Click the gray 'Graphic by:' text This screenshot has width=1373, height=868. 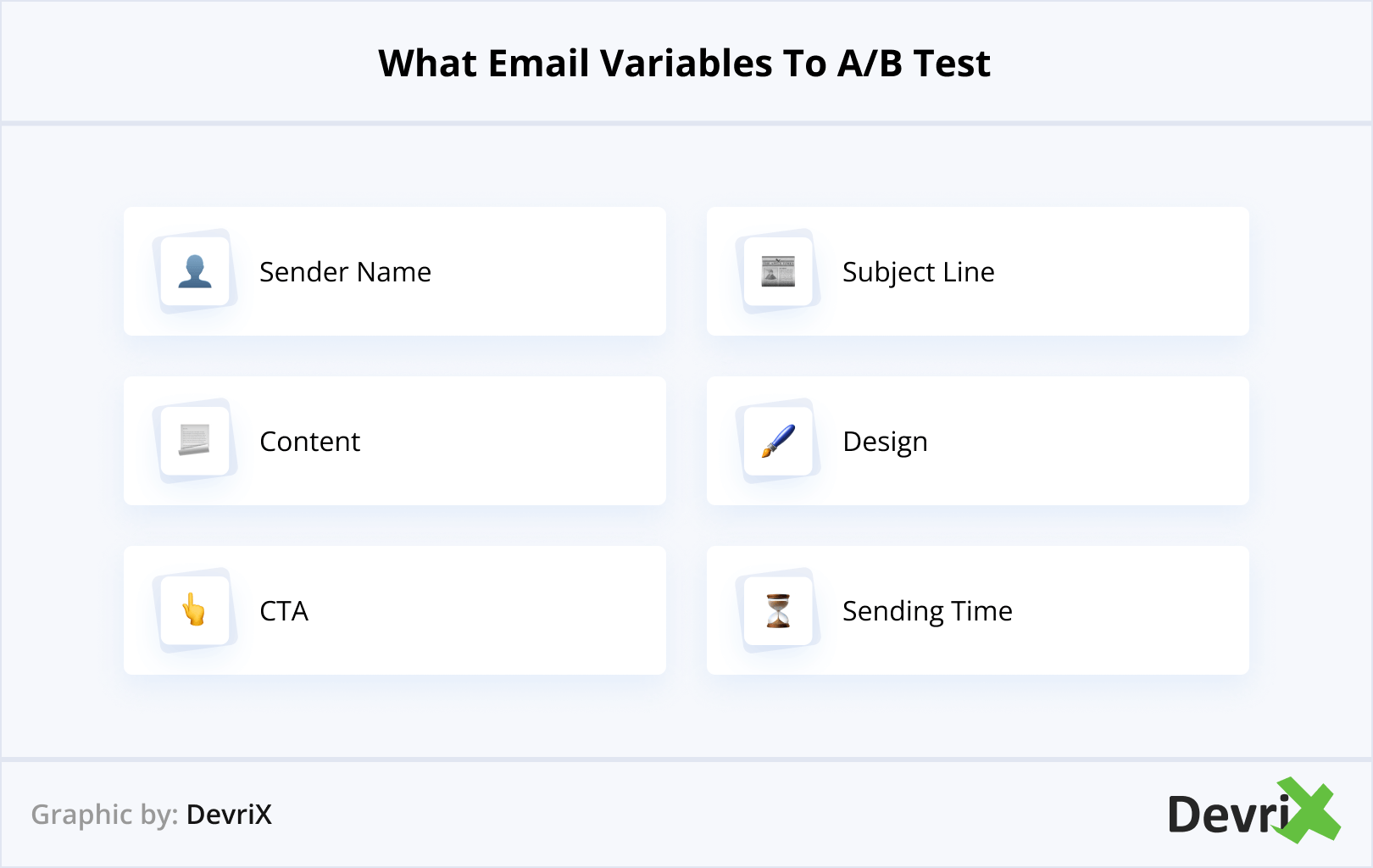104,815
